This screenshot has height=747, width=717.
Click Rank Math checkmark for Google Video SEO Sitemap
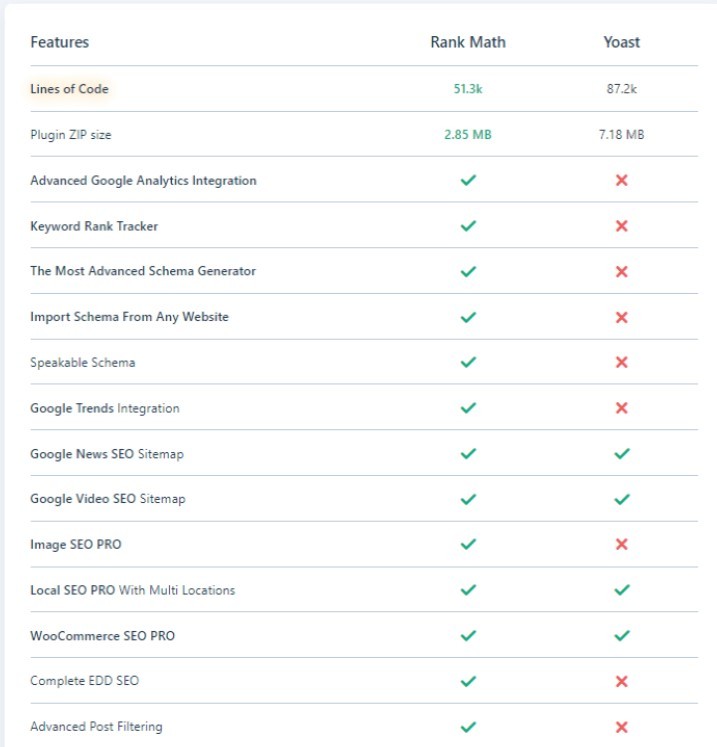coord(468,499)
